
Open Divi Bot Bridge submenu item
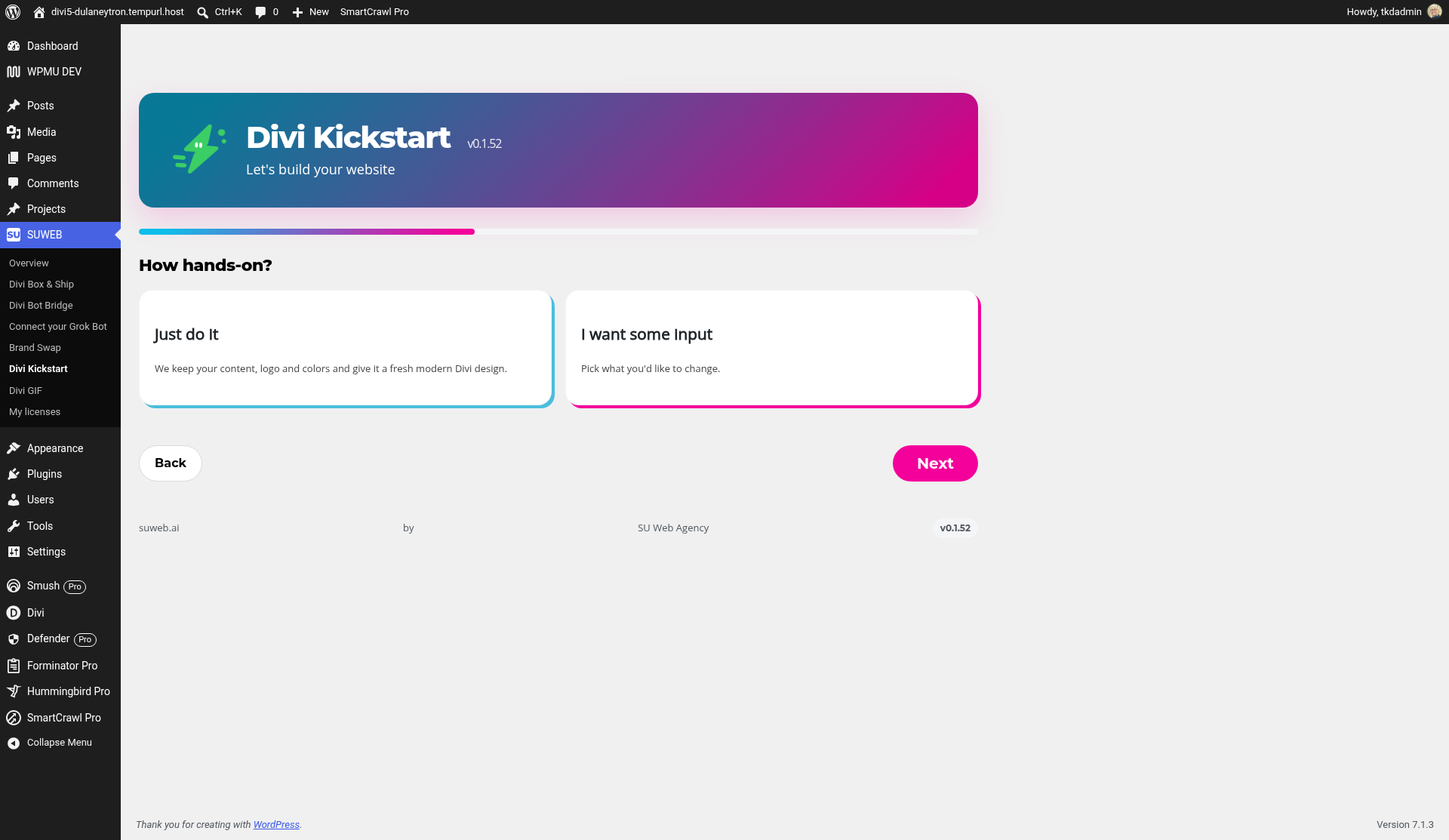(x=41, y=306)
